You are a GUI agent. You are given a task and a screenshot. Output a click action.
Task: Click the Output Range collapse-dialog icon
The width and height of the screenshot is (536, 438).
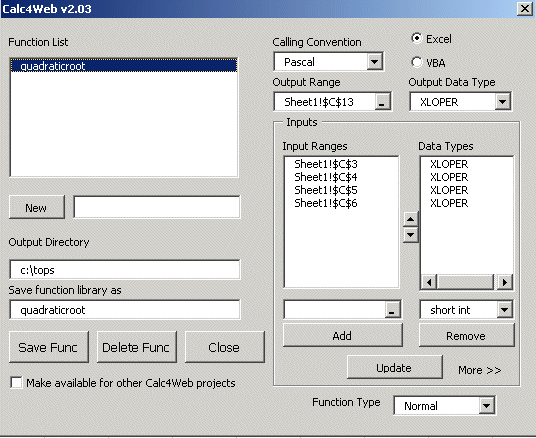(x=382, y=102)
